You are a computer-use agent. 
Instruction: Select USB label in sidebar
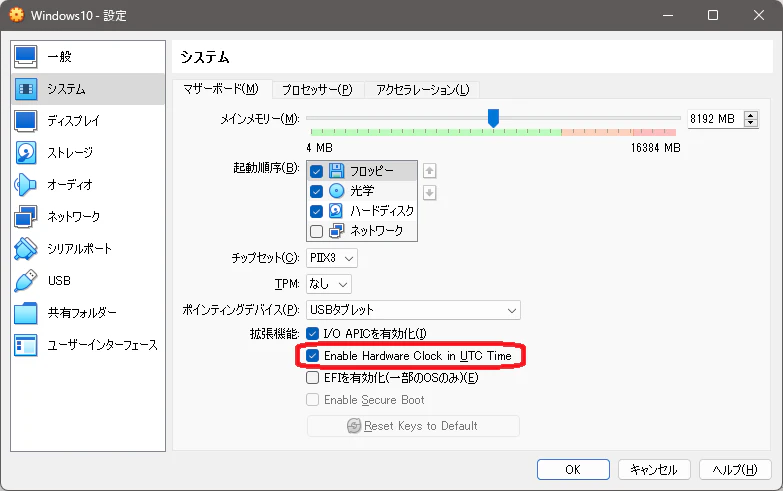pyautogui.click(x=59, y=281)
